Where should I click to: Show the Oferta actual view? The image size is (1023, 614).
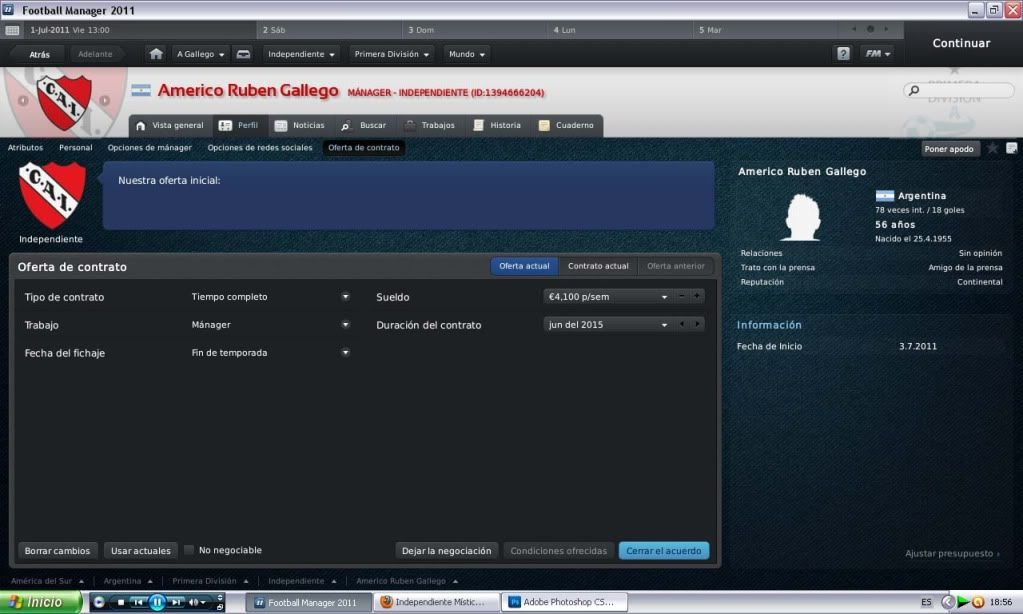[525, 266]
